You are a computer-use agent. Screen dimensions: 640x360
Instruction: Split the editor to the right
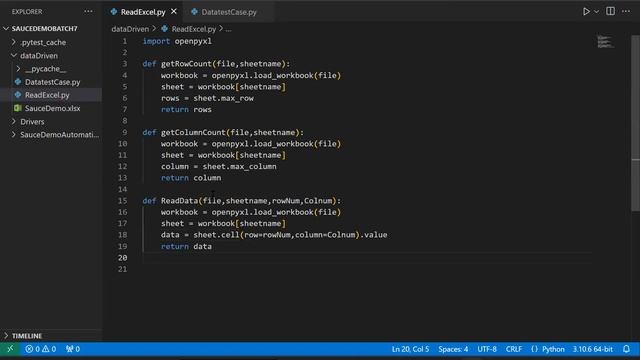point(610,11)
